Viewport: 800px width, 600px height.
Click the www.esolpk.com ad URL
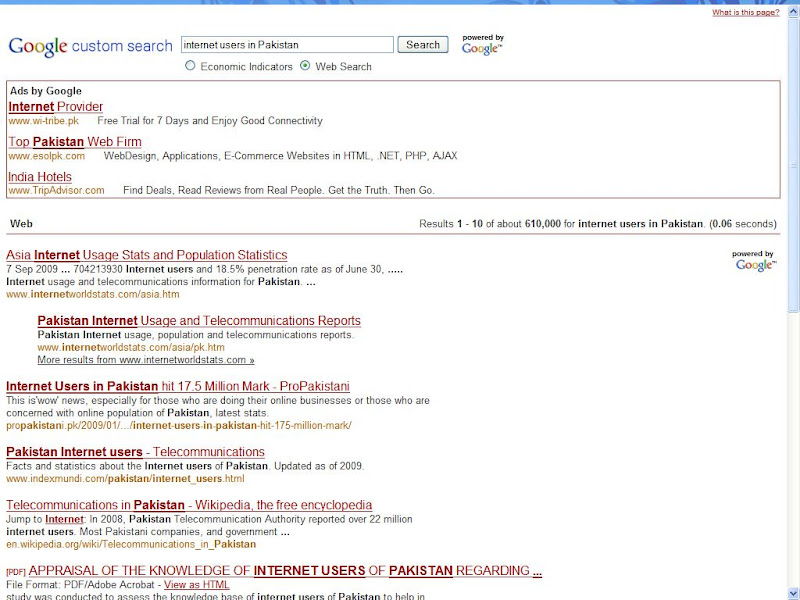pos(46,156)
